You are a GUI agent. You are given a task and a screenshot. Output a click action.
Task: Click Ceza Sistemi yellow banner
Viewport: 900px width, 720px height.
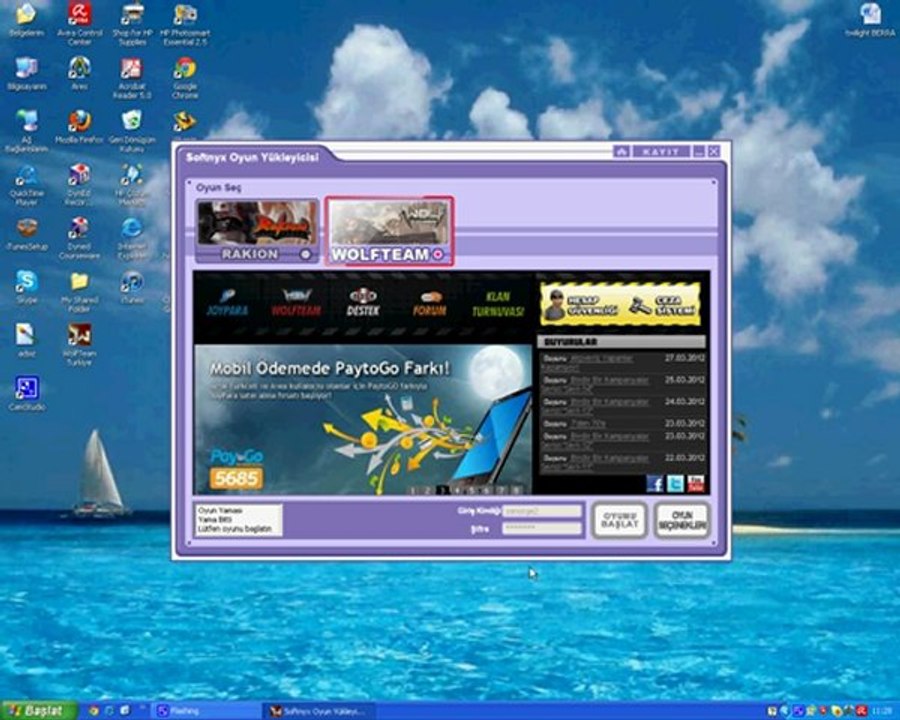coord(664,305)
